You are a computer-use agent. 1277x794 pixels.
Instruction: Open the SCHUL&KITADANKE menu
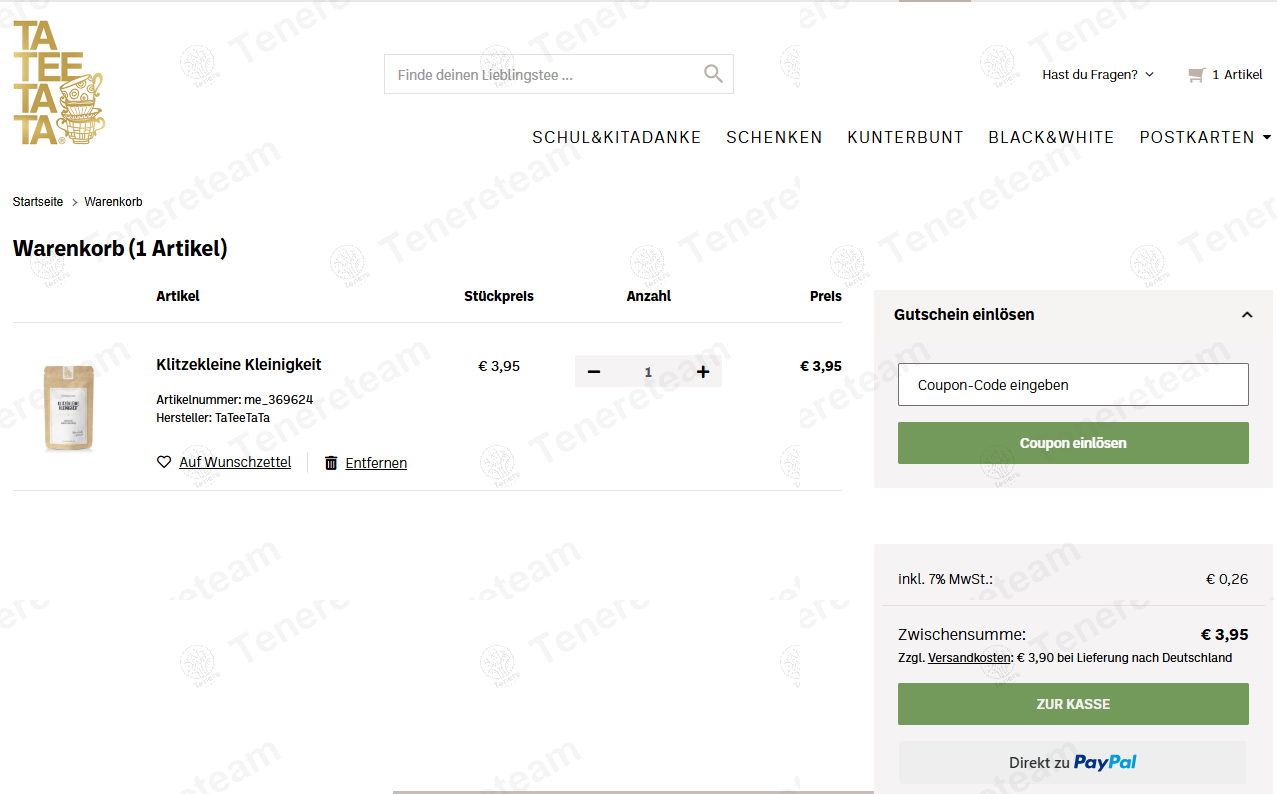(617, 138)
